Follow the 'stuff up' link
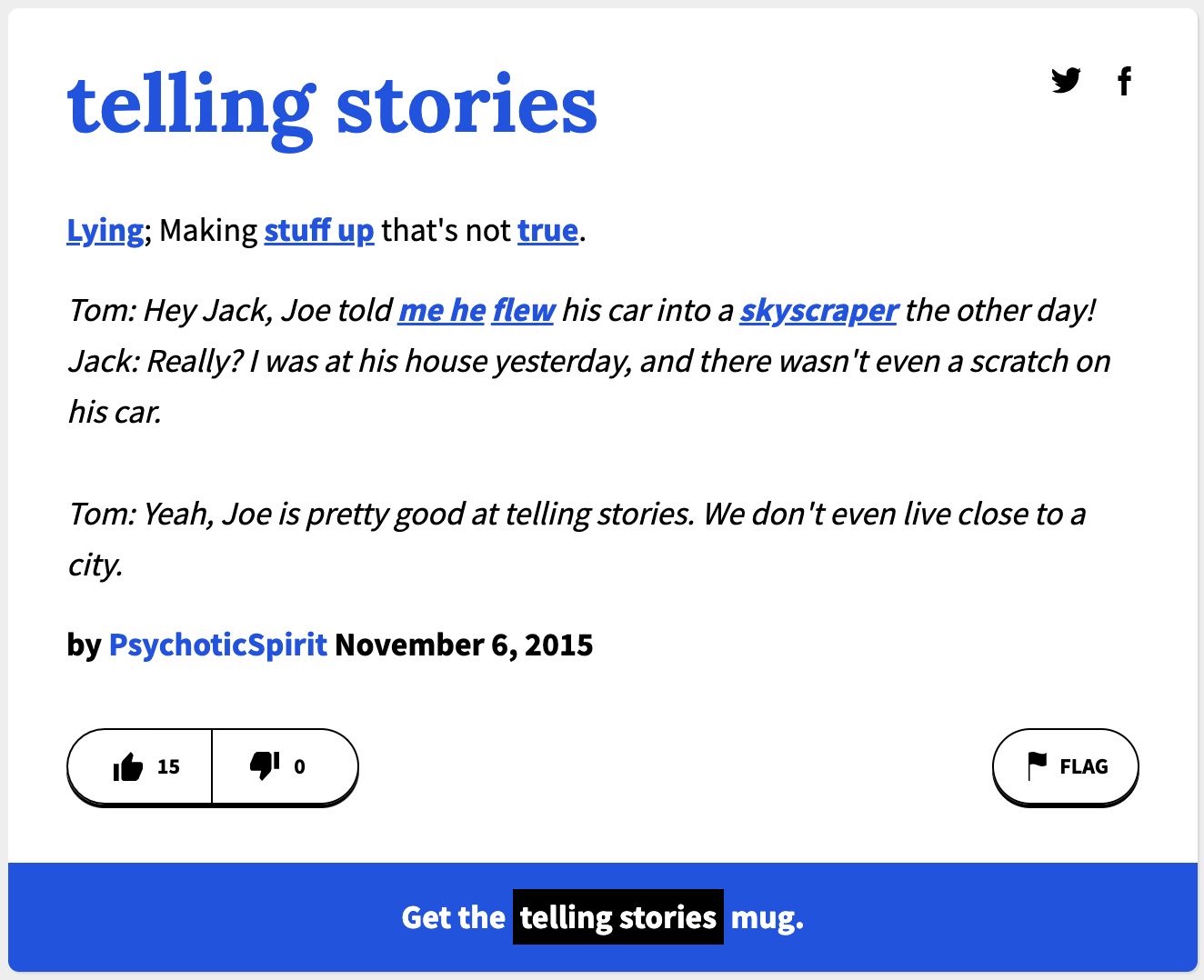The width and height of the screenshot is (1204, 980). click(318, 231)
